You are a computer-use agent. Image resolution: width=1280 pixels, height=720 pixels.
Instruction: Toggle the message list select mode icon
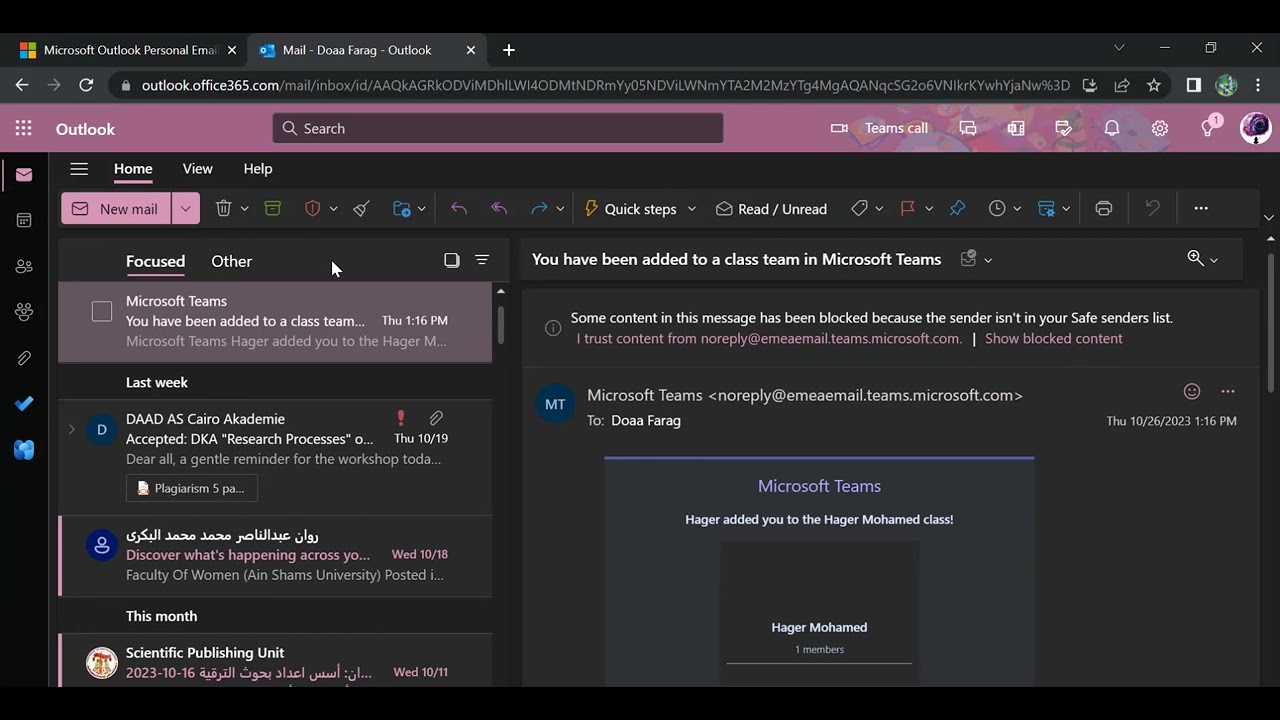click(452, 260)
